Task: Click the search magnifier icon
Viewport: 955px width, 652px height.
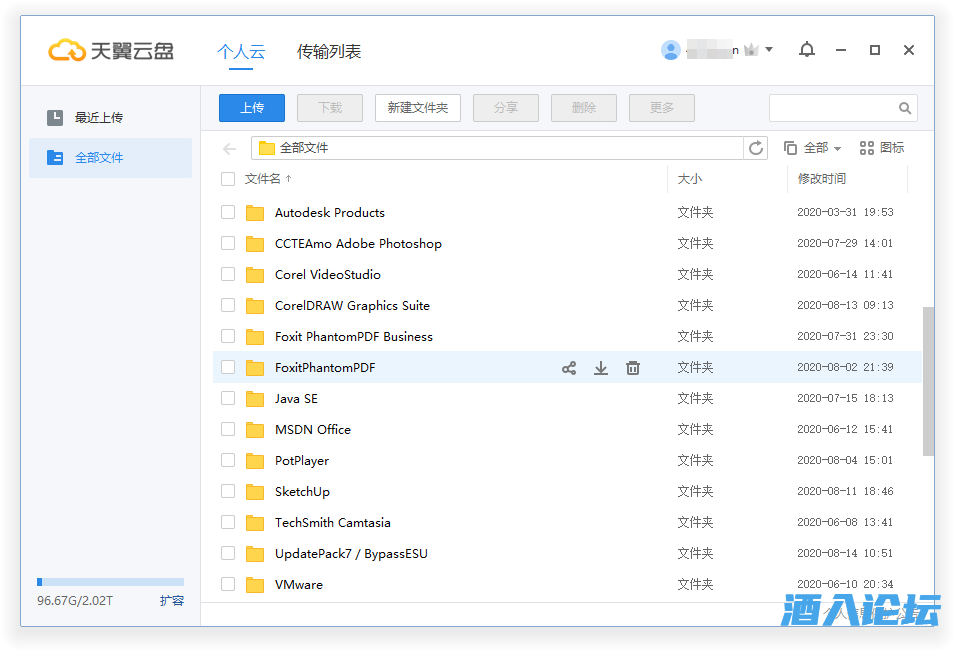Action: [904, 108]
